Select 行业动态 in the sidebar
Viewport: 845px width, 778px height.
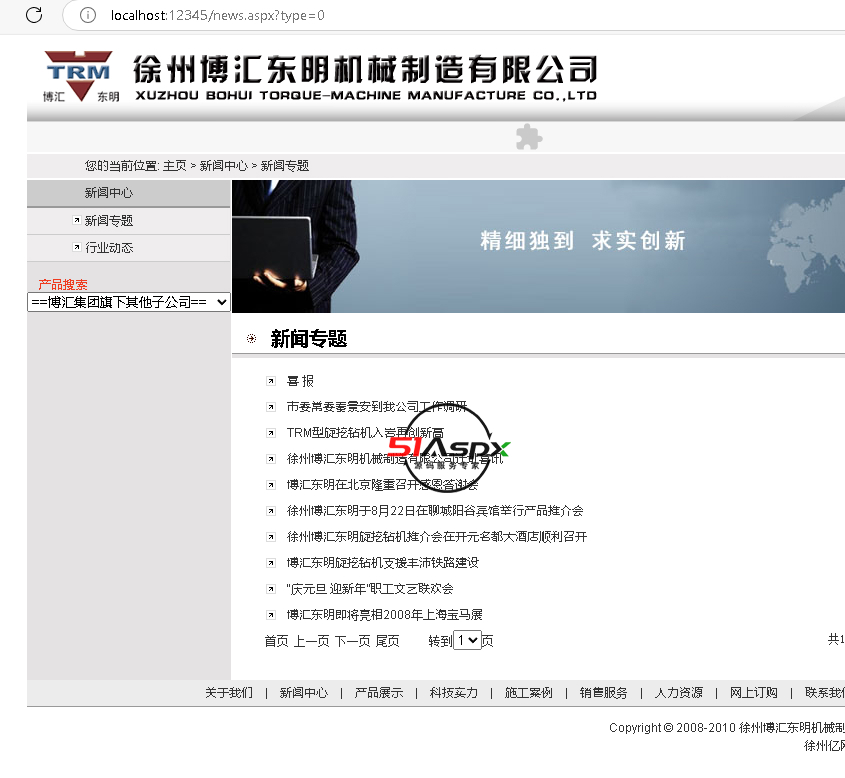coord(109,248)
